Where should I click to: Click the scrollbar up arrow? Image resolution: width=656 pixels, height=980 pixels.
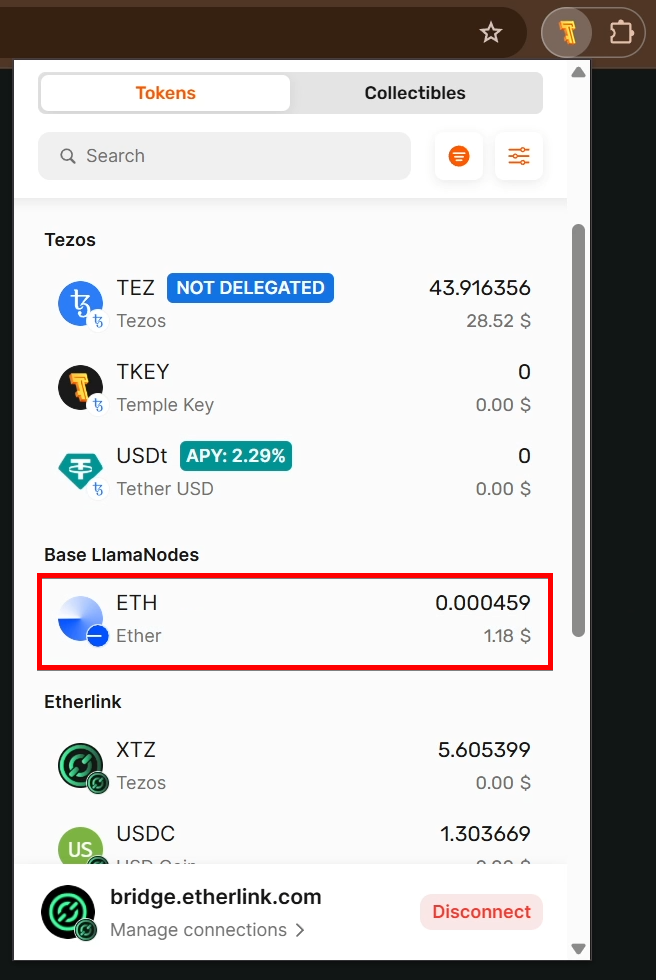pos(579,72)
